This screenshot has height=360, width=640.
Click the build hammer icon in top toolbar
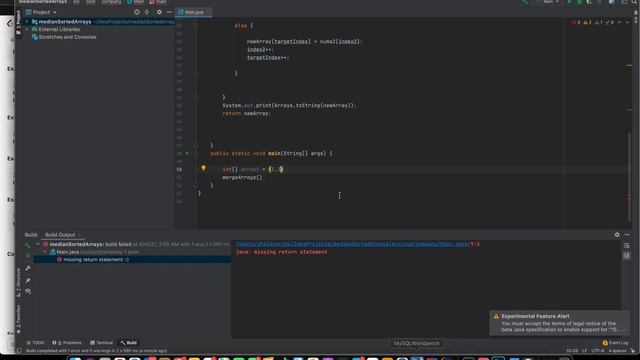coord(525,2)
